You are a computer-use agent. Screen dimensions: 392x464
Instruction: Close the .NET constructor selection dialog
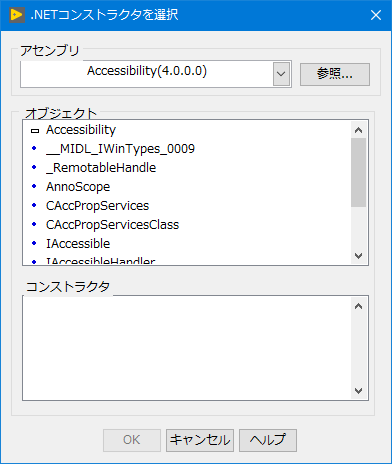point(376,15)
